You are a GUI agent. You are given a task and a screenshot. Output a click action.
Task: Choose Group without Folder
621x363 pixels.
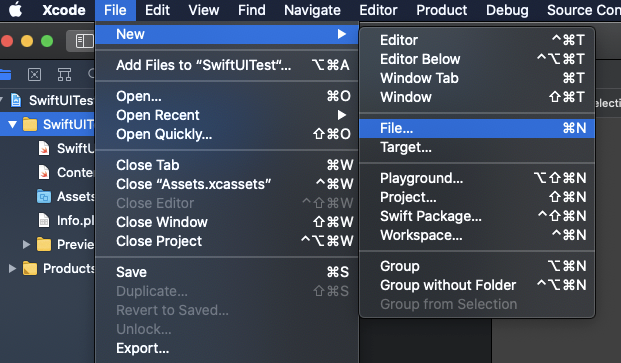tap(477, 285)
